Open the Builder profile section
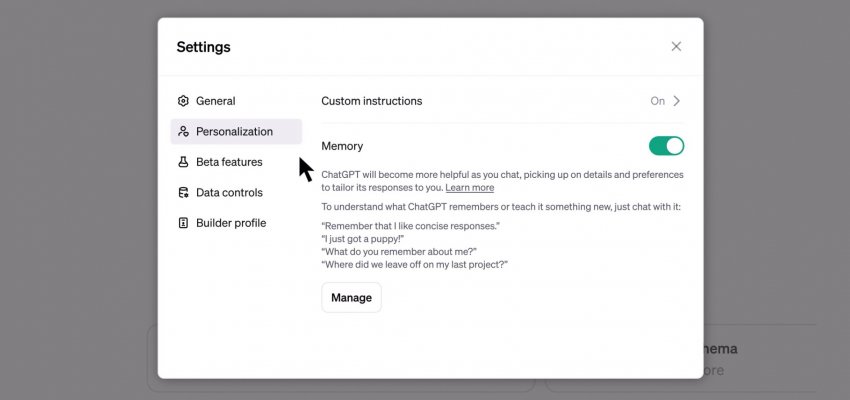This screenshot has height=400, width=850. point(231,223)
